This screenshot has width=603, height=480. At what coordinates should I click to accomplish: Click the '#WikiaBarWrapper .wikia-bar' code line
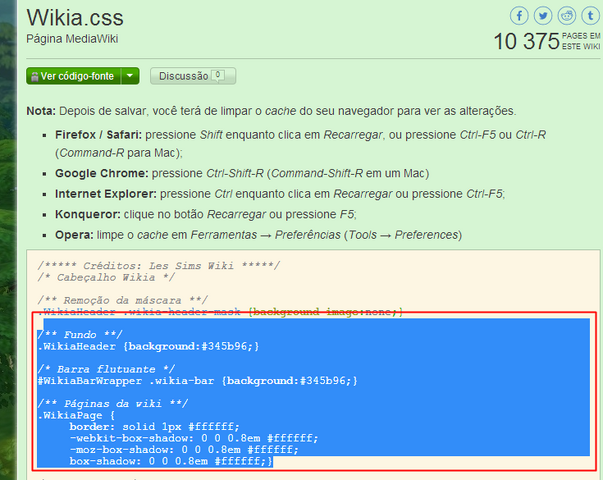click(x=197, y=381)
